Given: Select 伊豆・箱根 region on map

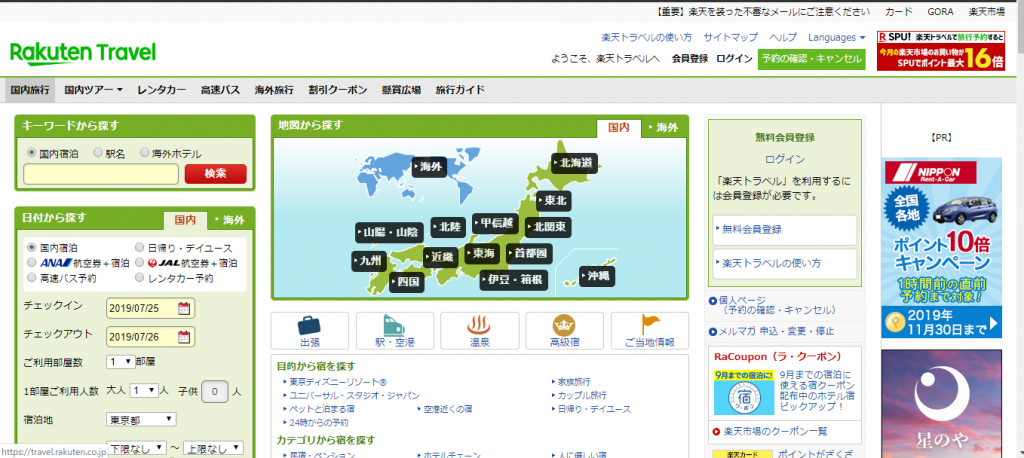Looking at the screenshot, I should [x=513, y=280].
